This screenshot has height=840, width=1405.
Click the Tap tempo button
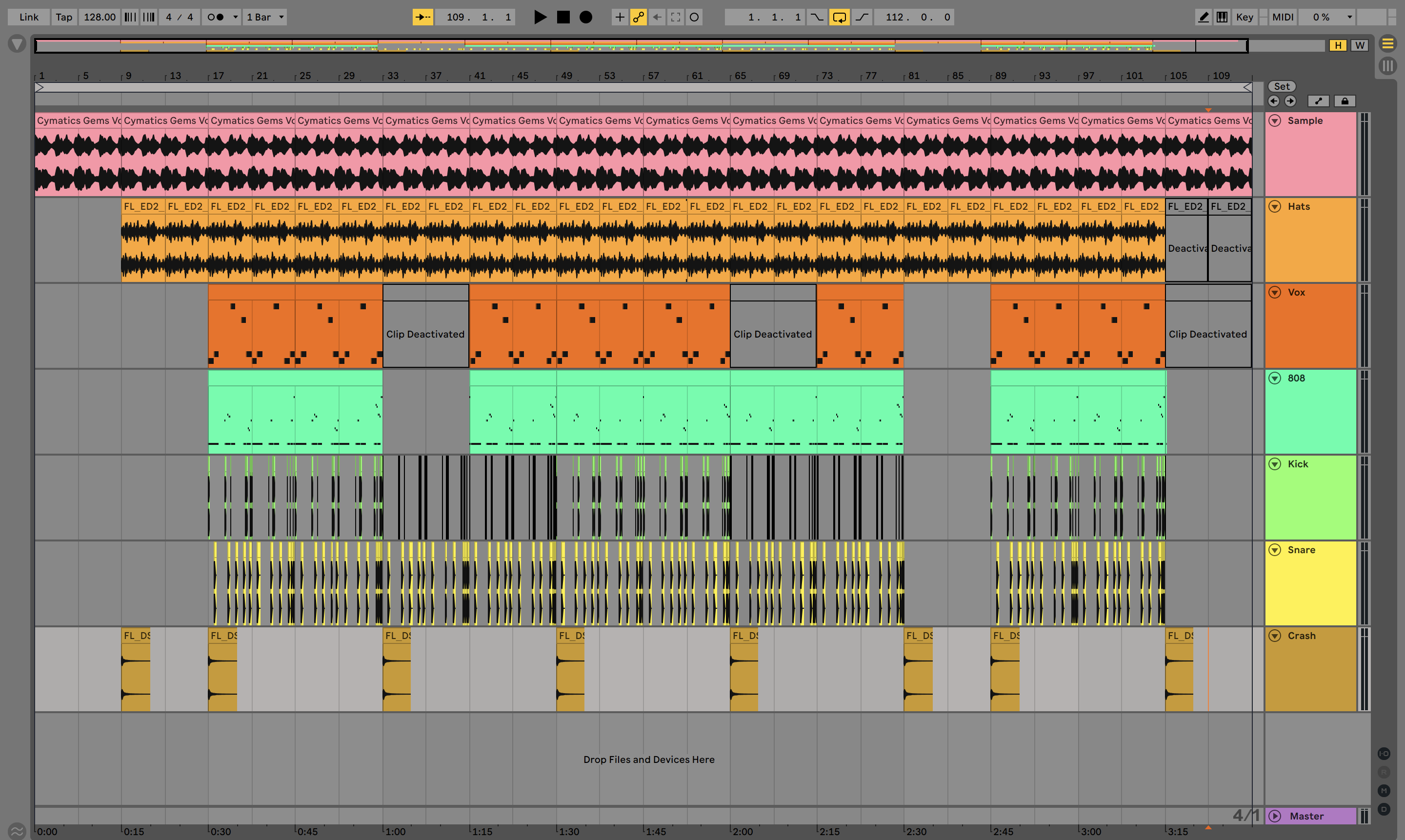[64, 17]
